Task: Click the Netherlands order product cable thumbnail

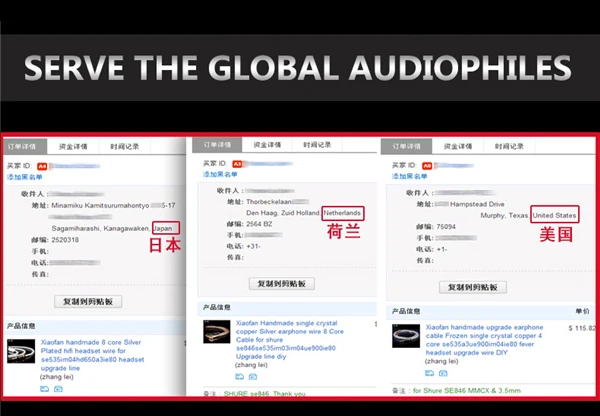Action: tap(217, 332)
